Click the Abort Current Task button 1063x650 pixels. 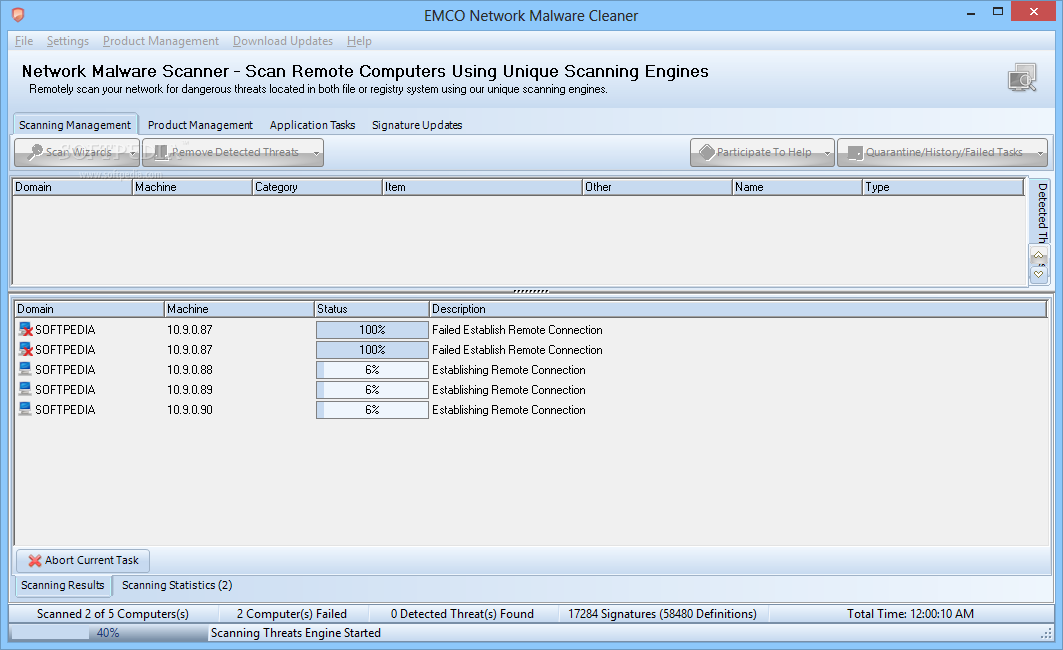[x=83, y=561]
